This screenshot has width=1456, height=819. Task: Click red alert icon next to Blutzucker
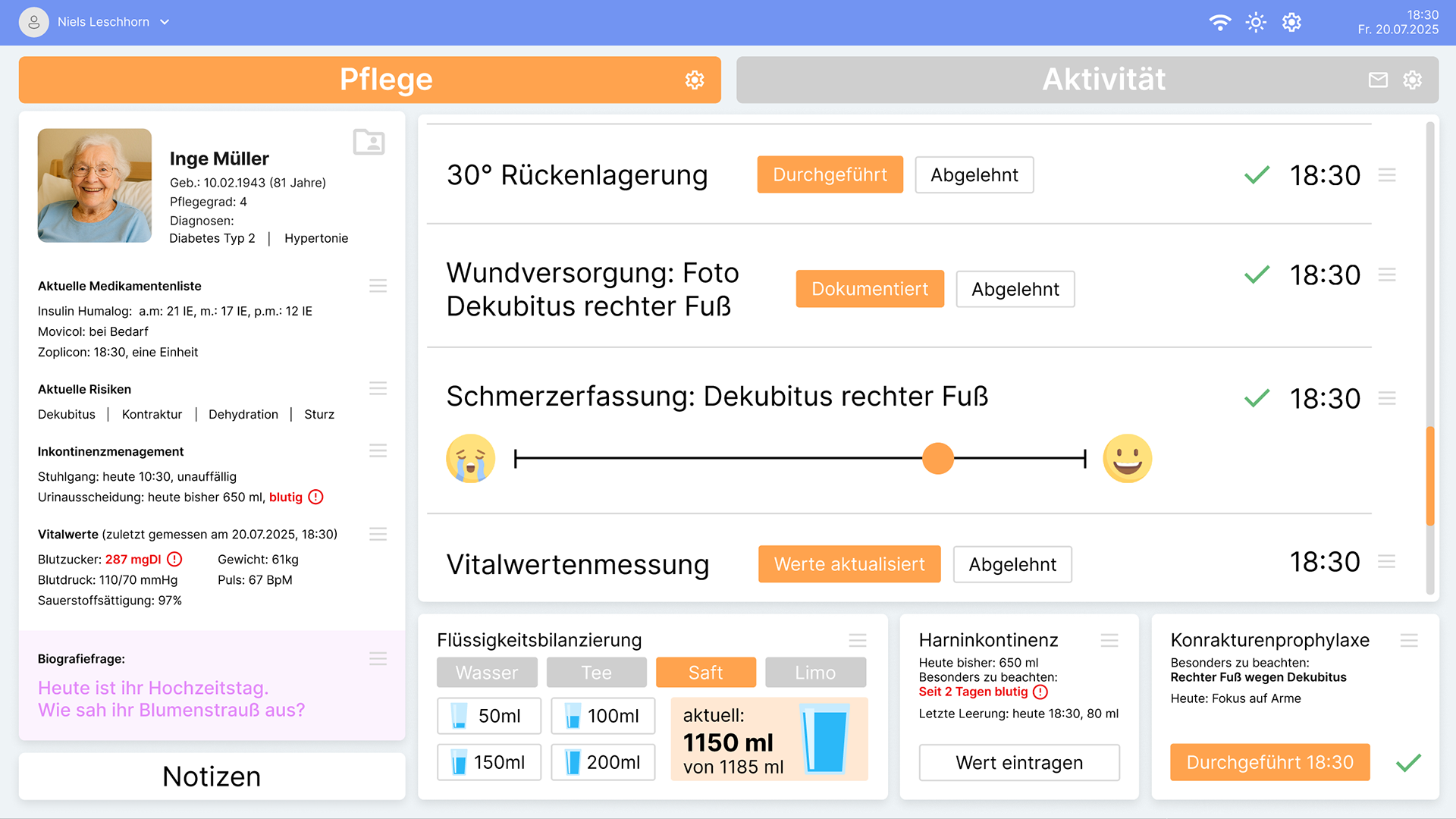click(x=174, y=560)
